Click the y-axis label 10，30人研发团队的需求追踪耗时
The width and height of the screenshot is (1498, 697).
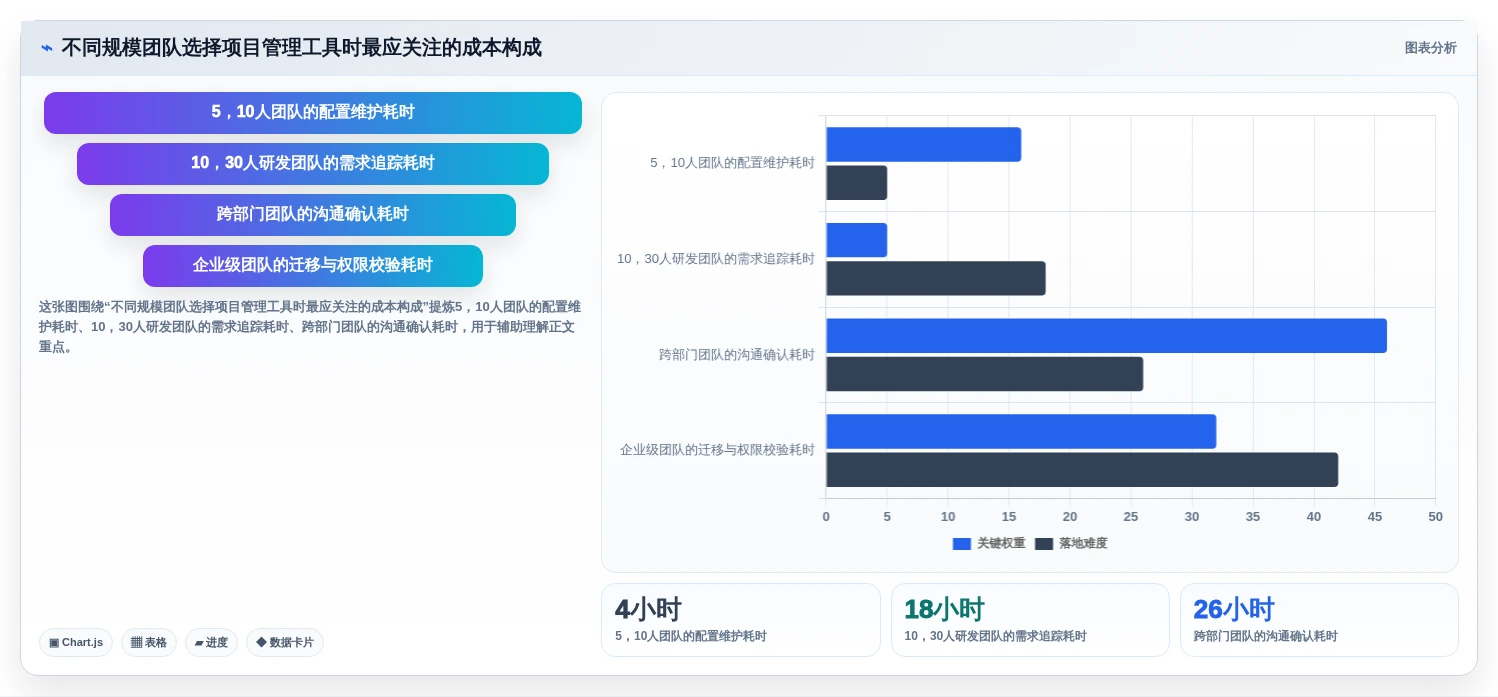tap(716, 259)
